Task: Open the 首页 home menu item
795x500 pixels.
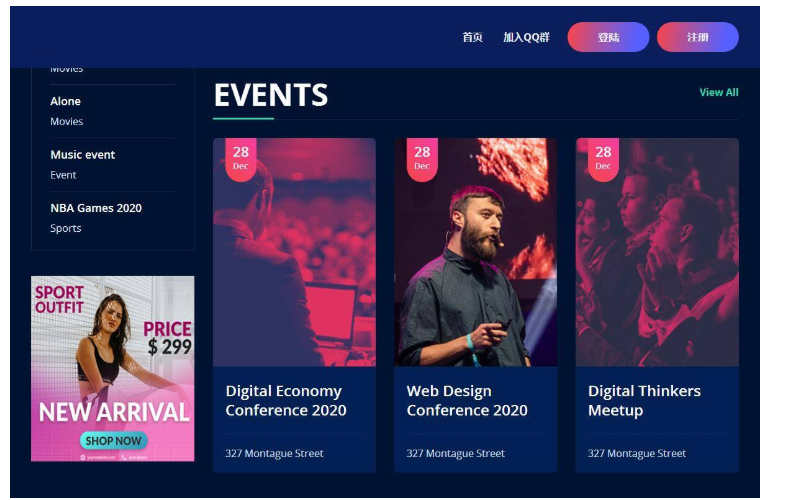Action: click(x=472, y=37)
